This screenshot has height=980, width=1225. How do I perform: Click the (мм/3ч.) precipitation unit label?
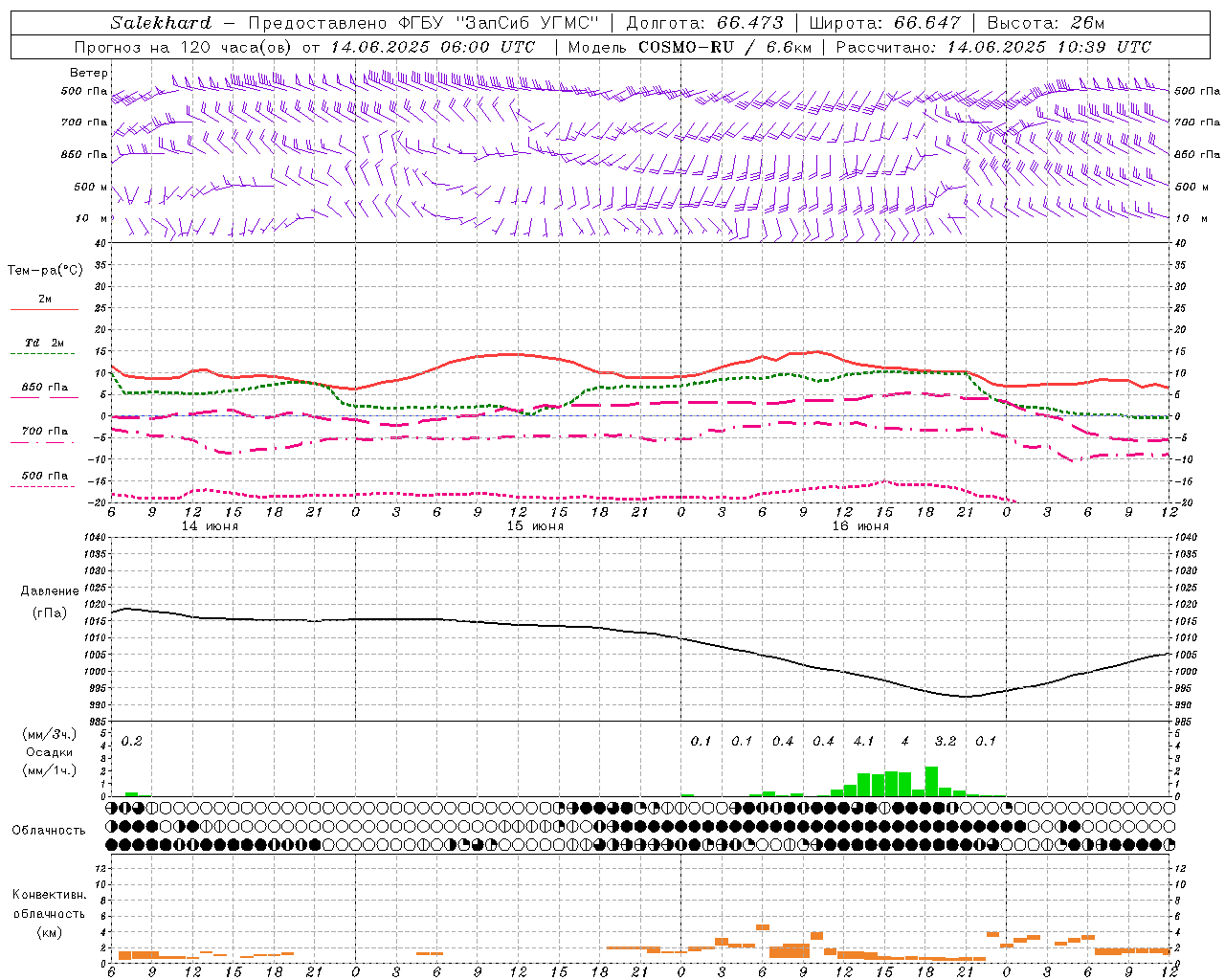pyautogui.click(x=48, y=734)
